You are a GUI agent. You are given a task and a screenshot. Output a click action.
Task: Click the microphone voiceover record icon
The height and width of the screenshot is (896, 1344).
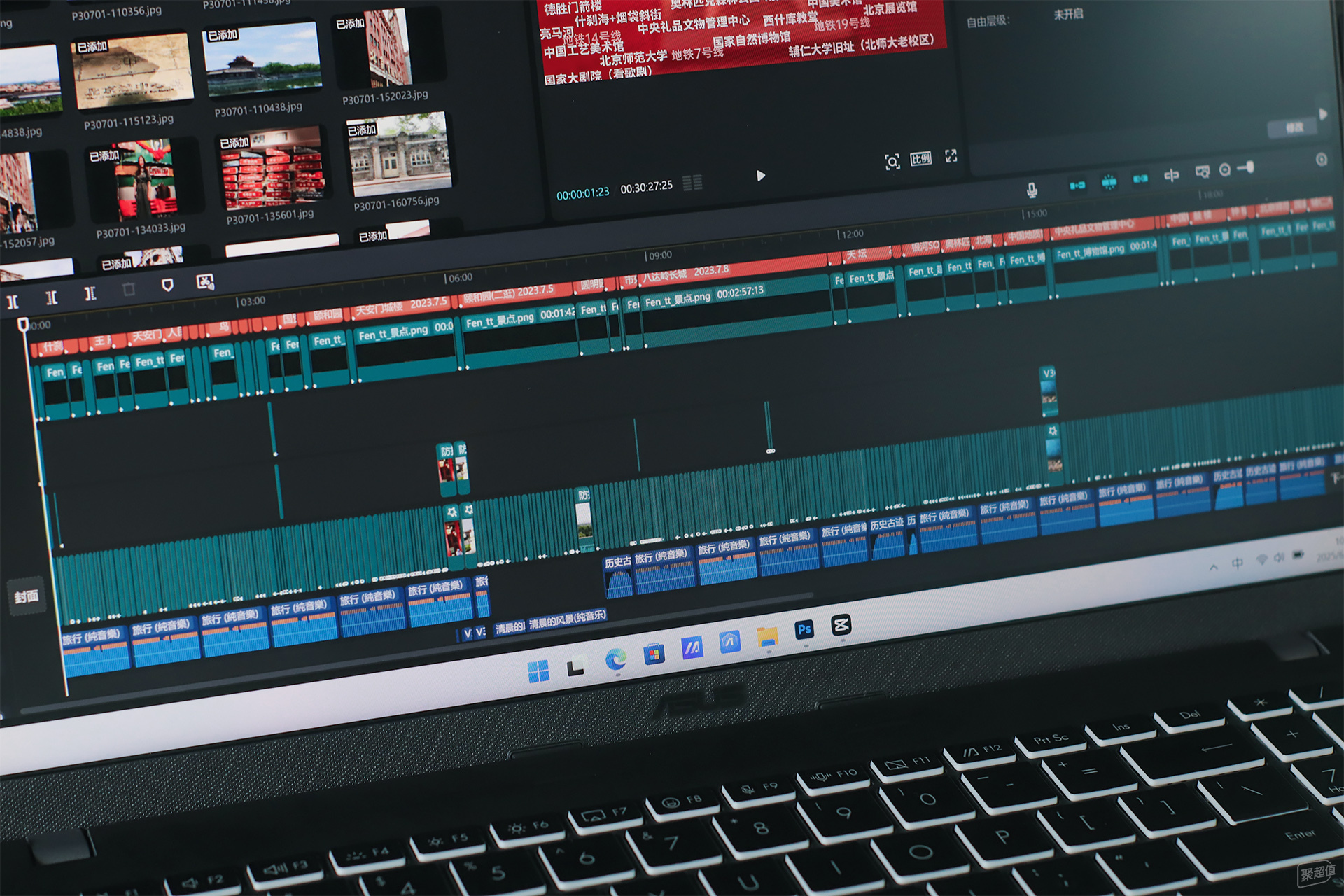pos(1032,190)
